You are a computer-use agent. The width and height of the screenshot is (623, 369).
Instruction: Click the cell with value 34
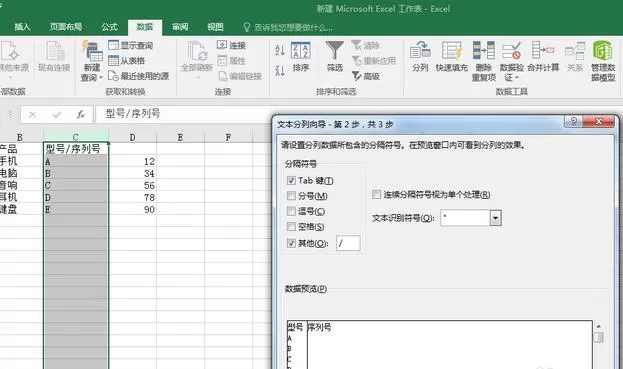click(x=132, y=173)
